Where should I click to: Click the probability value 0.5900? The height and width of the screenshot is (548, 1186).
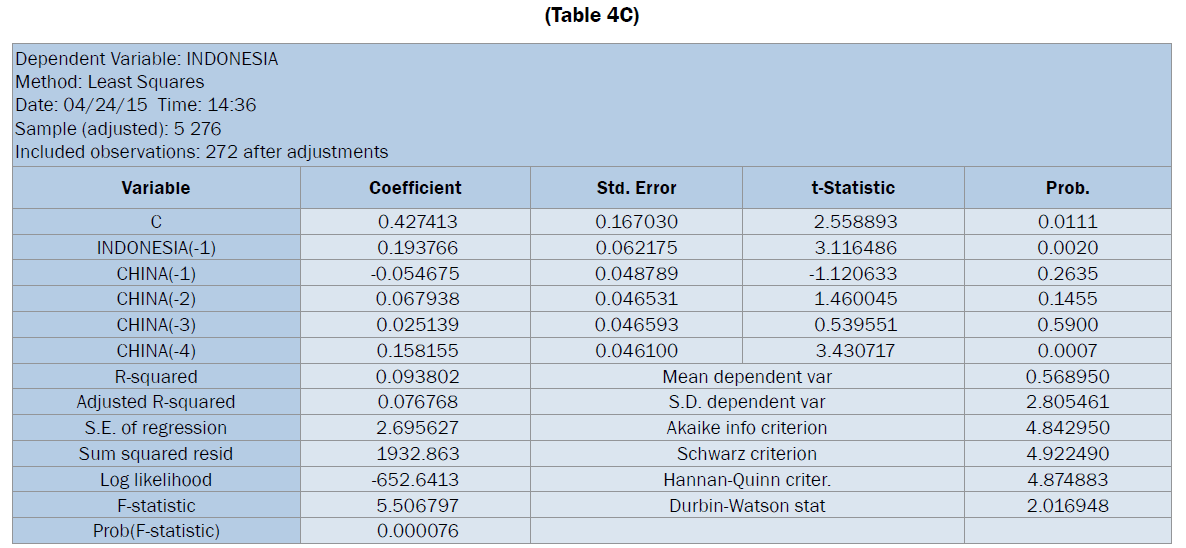[1067, 325]
